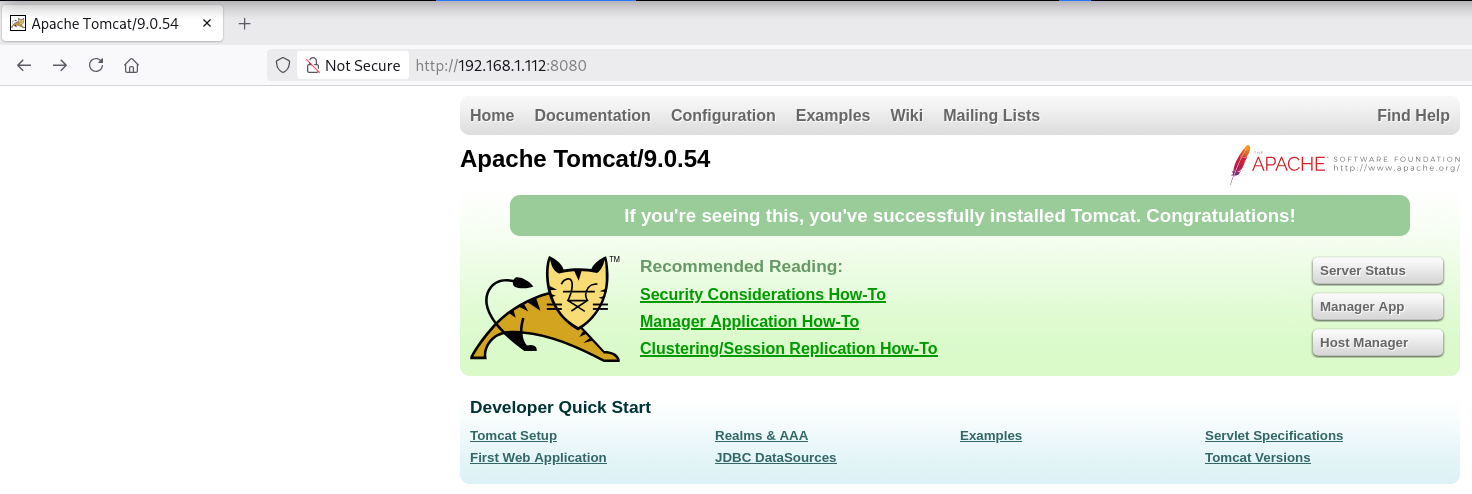The height and width of the screenshot is (494, 1472).
Task: Open a new tab with plus icon
Action: point(244,23)
